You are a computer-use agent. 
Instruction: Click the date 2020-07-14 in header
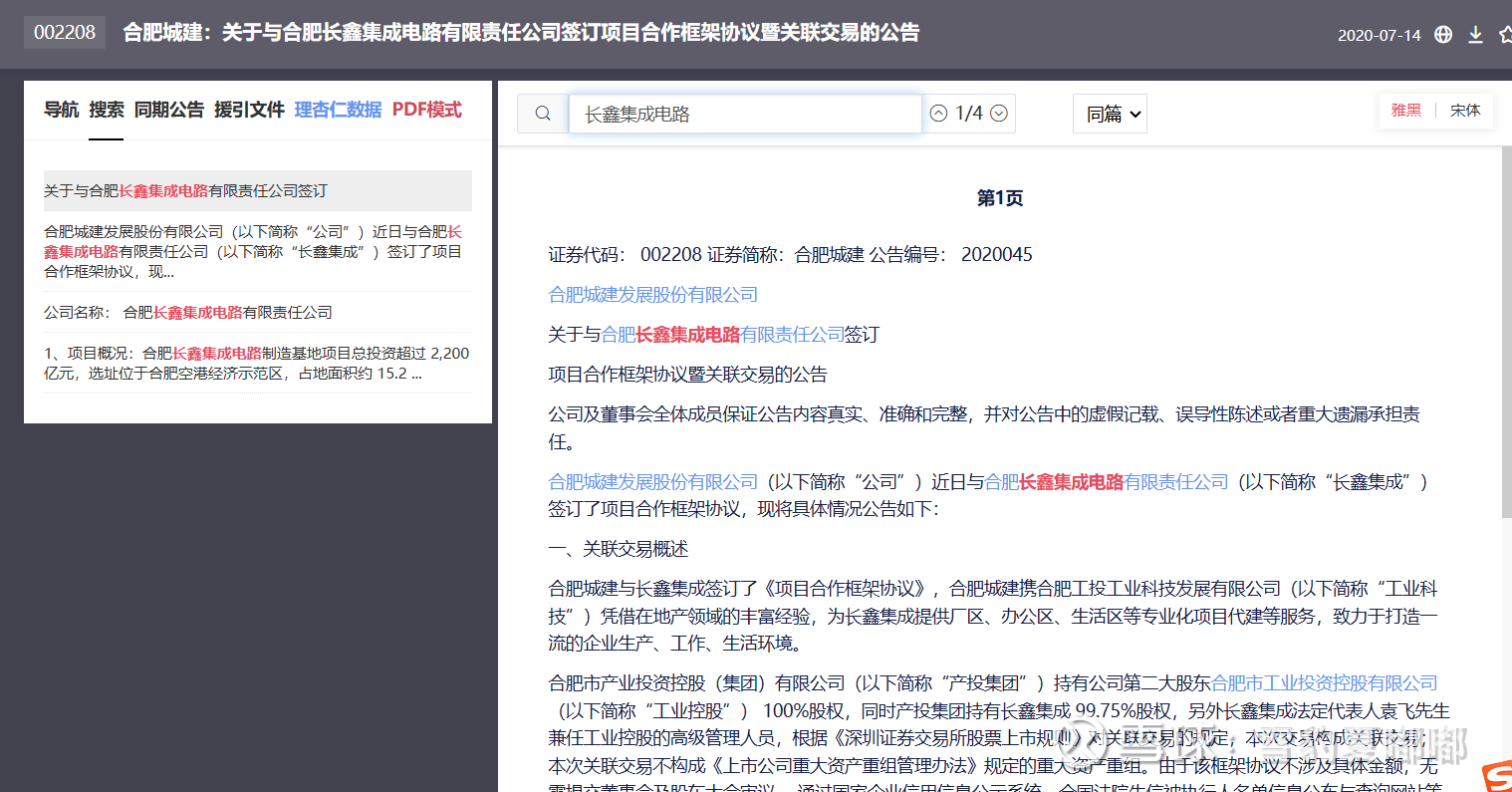coord(1380,35)
